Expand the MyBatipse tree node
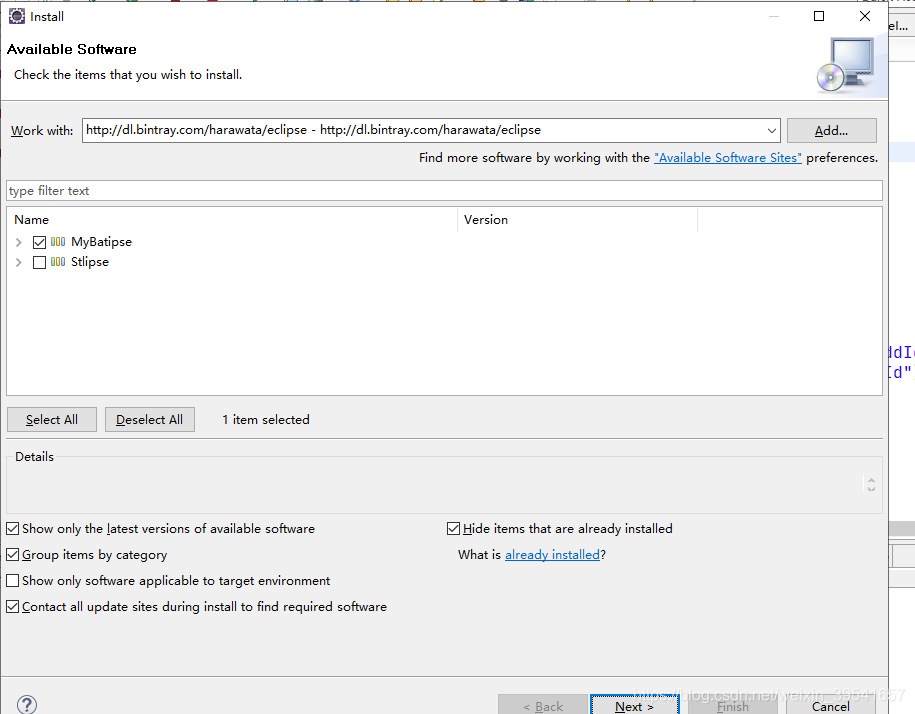Image resolution: width=915 pixels, height=714 pixels. [19, 242]
